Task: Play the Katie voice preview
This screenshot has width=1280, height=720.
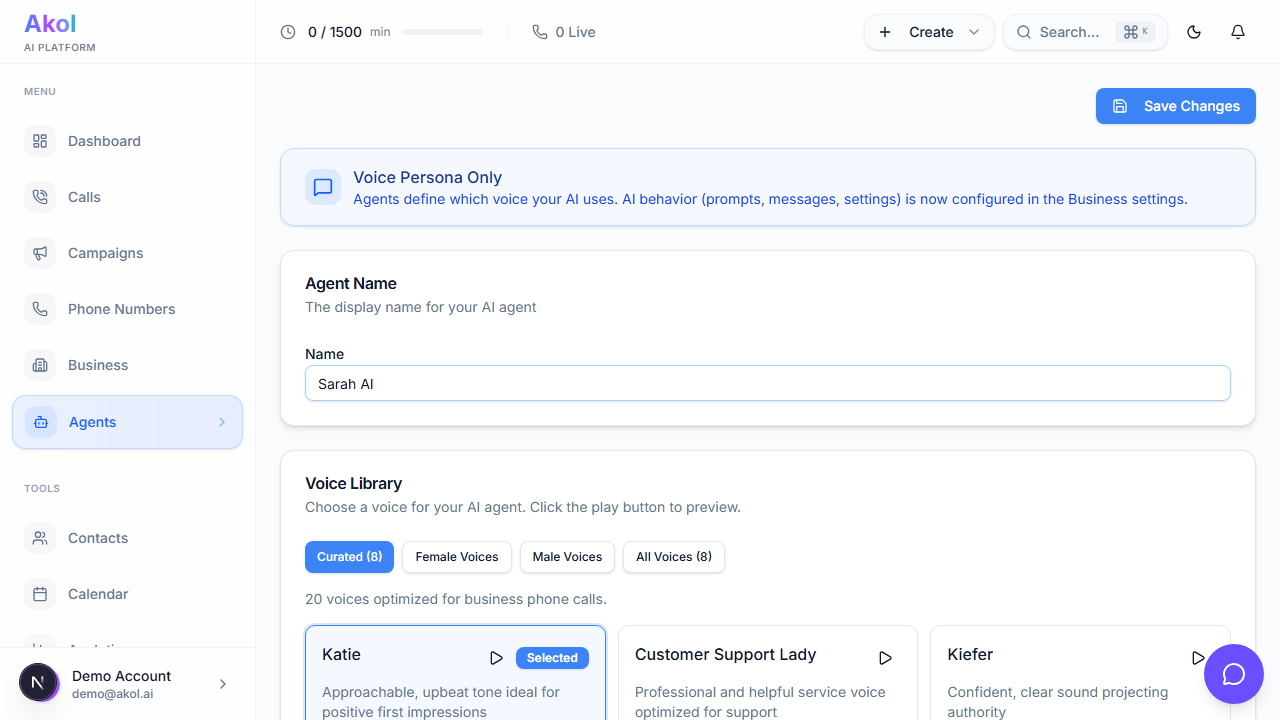Action: (x=496, y=658)
